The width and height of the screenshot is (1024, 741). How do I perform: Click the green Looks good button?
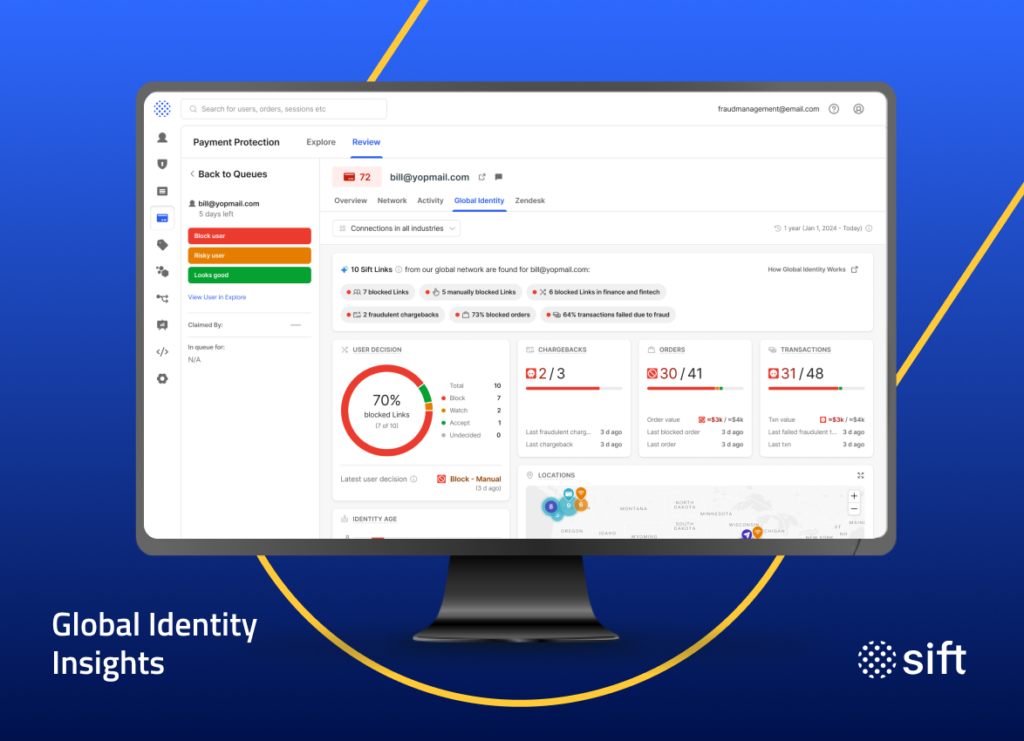[249, 275]
